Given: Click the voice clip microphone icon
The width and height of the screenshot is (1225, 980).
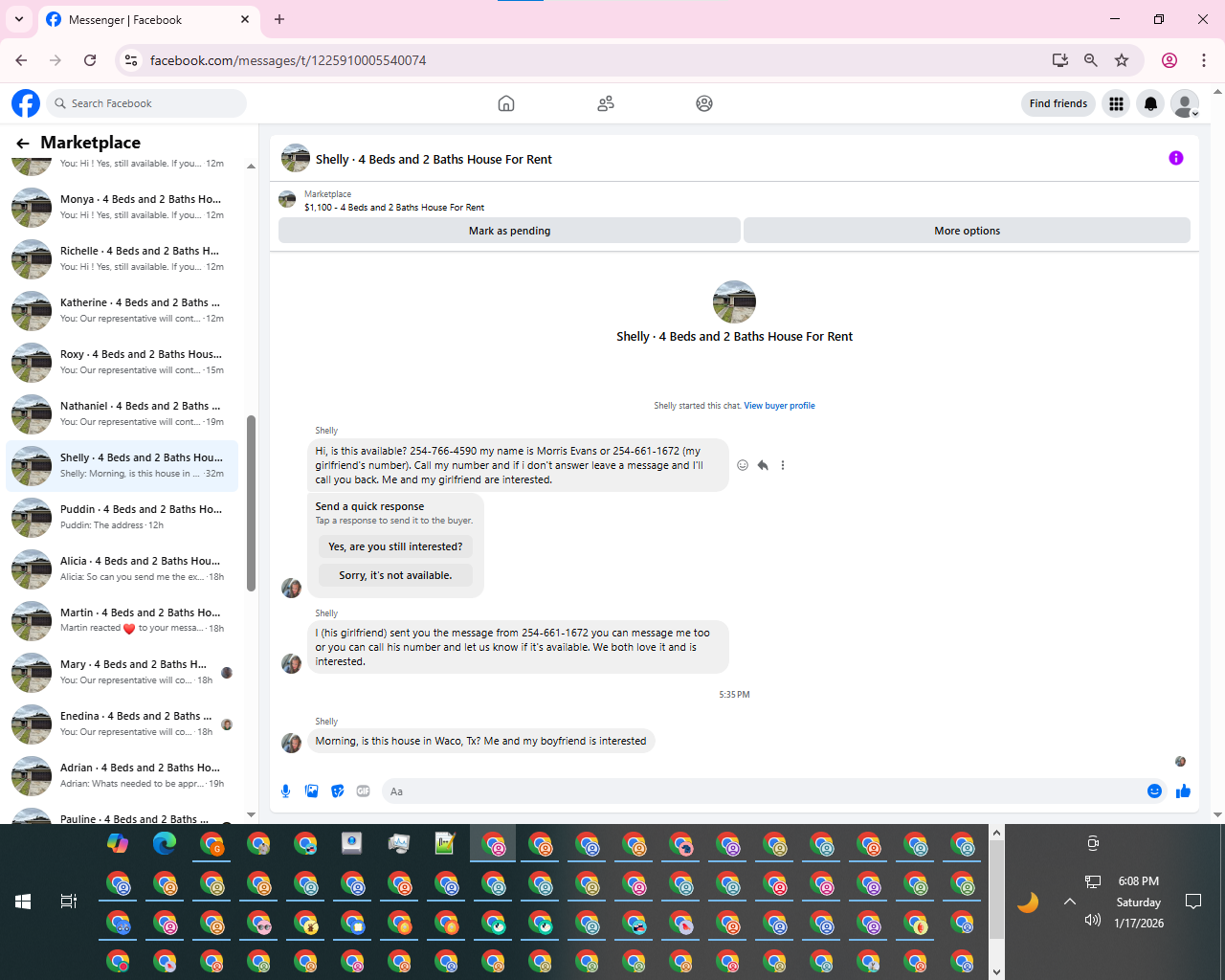Looking at the screenshot, I should (285, 791).
